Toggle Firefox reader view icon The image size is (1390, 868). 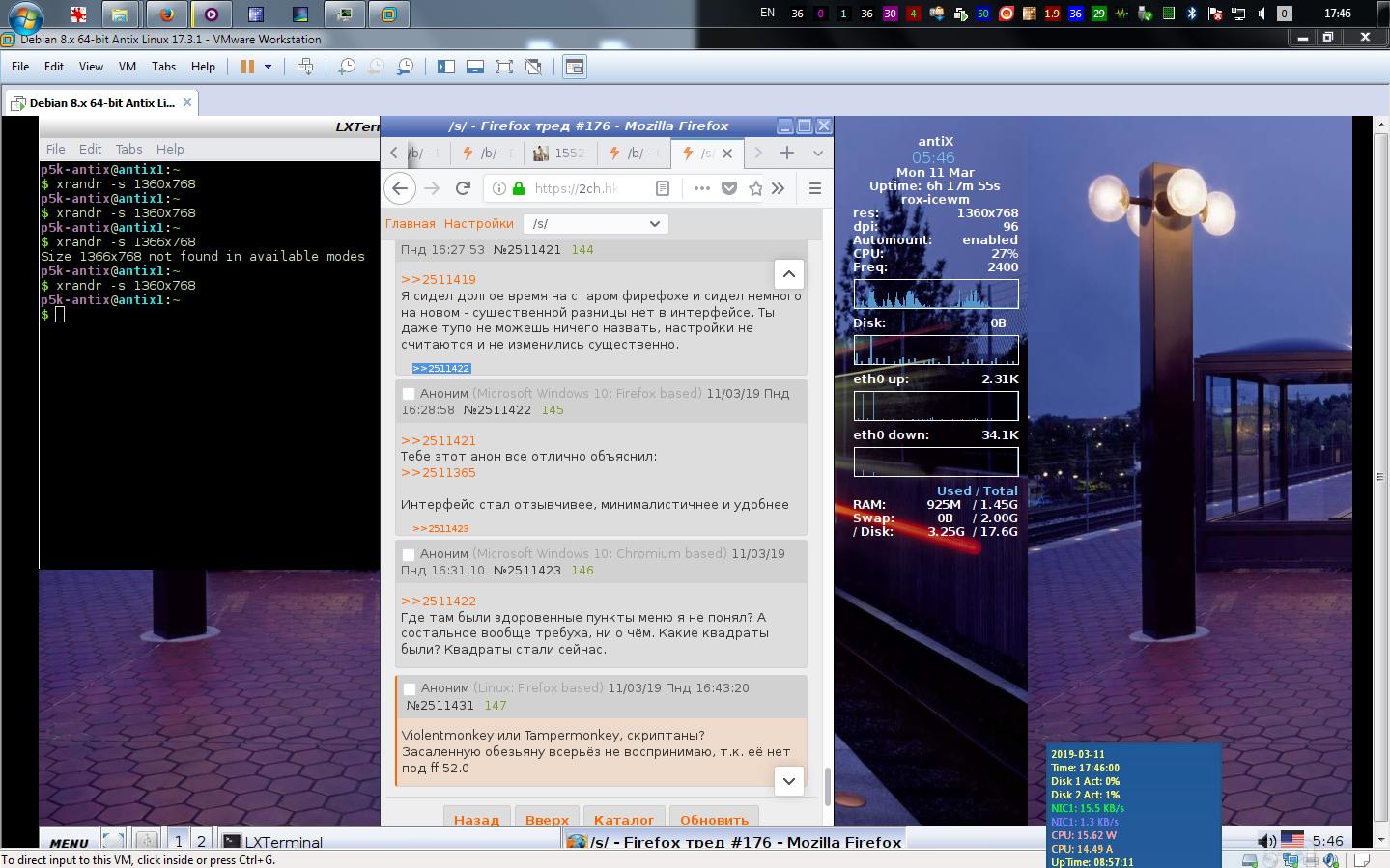(663, 188)
